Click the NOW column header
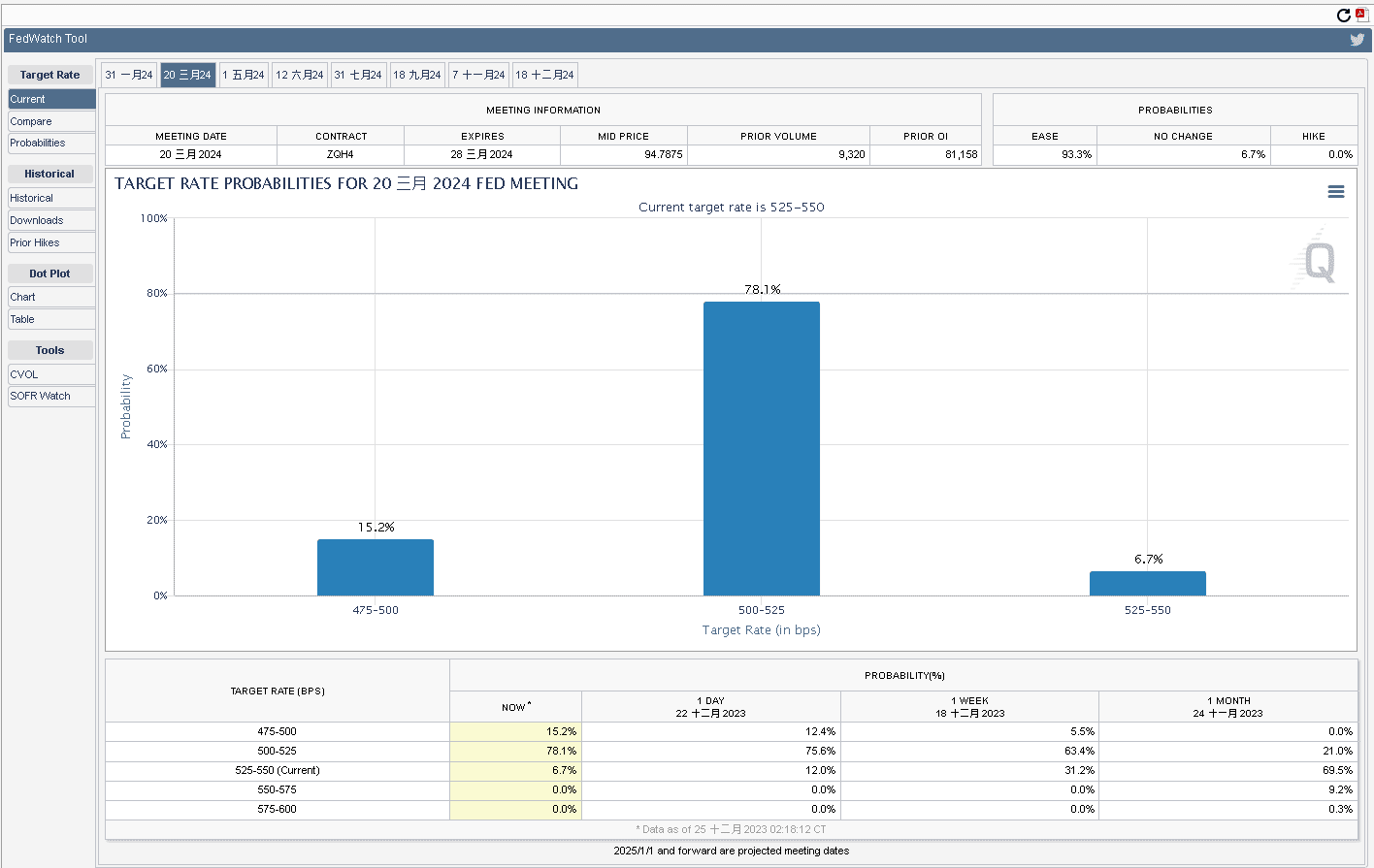Viewport: 1374px width, 868px height. coord(515,707)
